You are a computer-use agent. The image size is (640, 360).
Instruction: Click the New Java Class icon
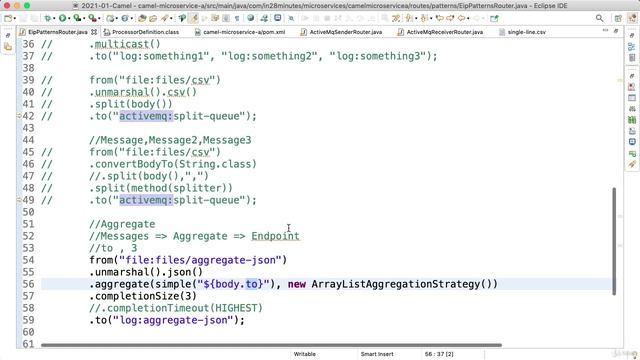(124, 18)
